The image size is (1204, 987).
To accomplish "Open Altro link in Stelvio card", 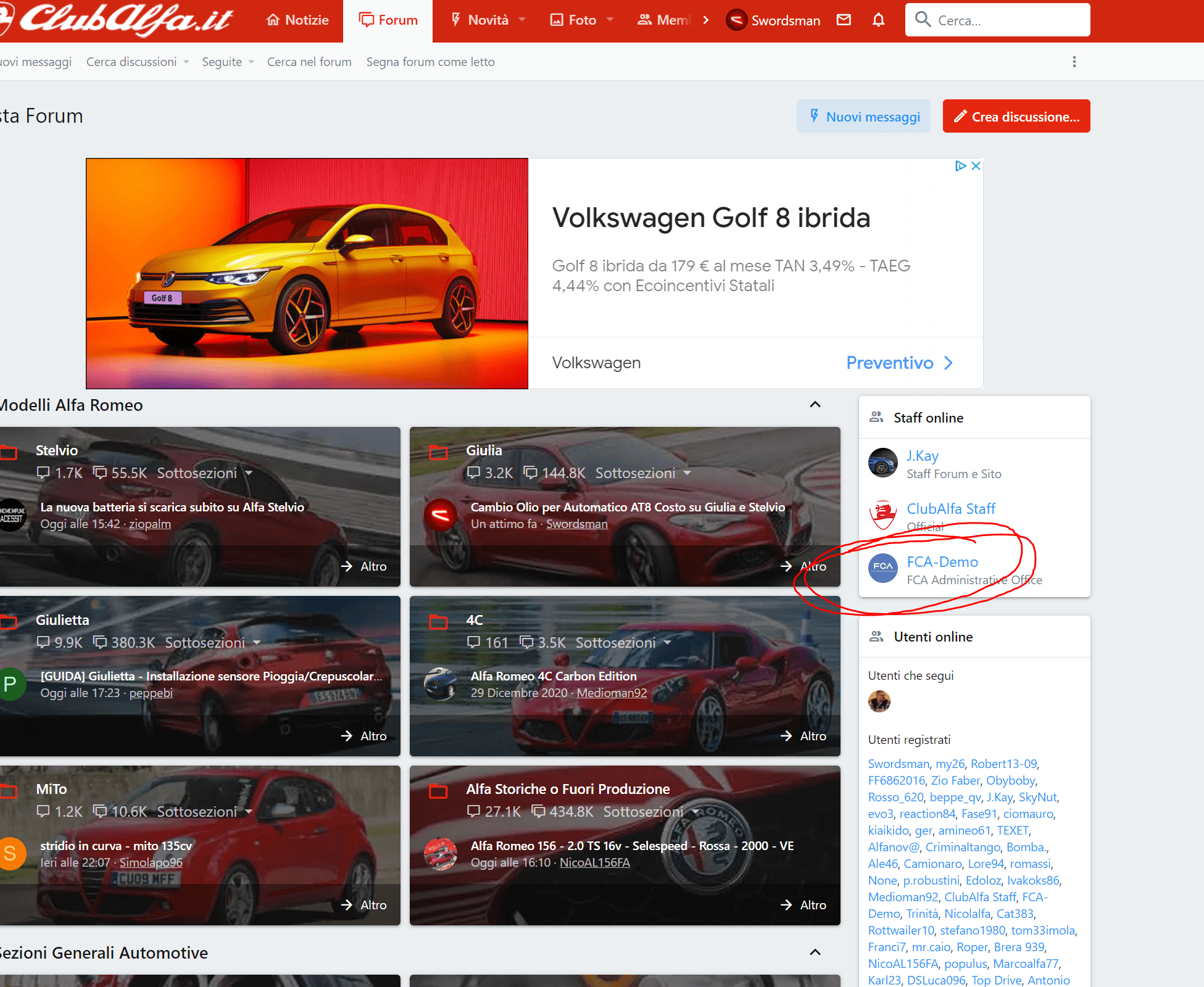I will (364, 566).
